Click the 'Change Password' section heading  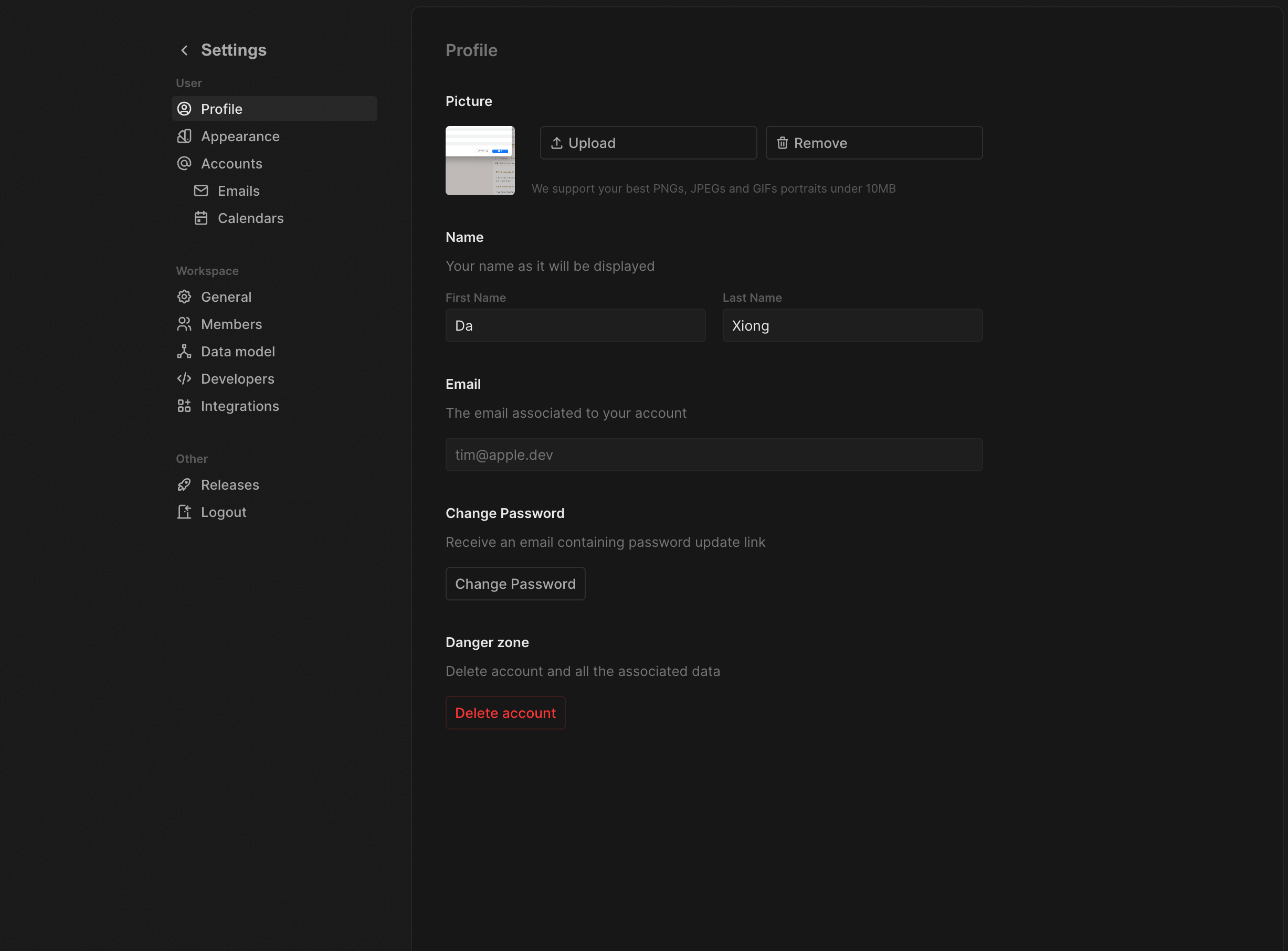pyautogui.click(x=505, y=513)
